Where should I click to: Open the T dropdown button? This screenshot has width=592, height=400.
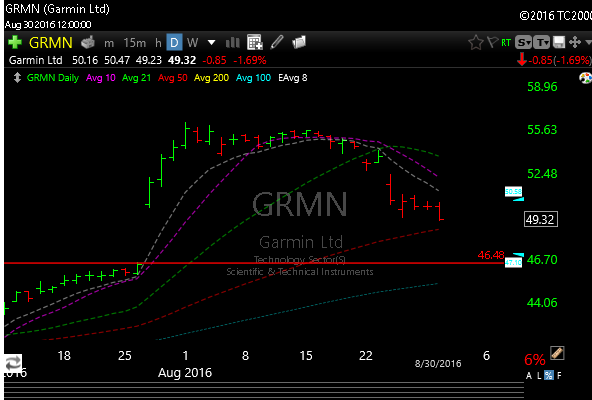coord(542,42)
